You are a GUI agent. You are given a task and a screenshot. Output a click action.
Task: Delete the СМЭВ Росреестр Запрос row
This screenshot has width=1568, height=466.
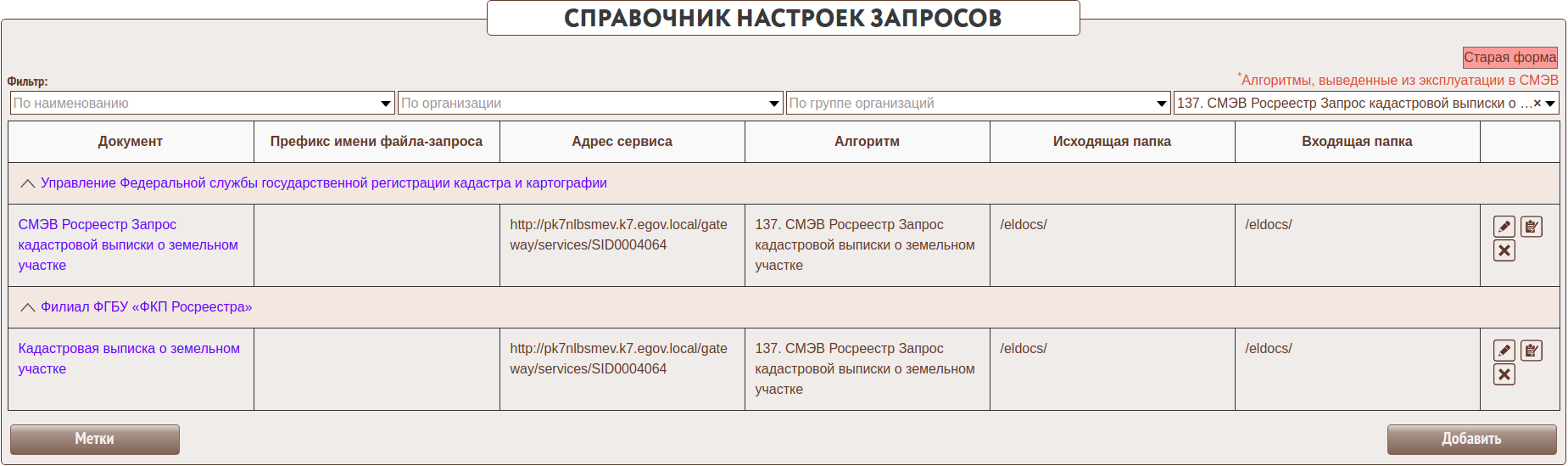(1504, 250)
